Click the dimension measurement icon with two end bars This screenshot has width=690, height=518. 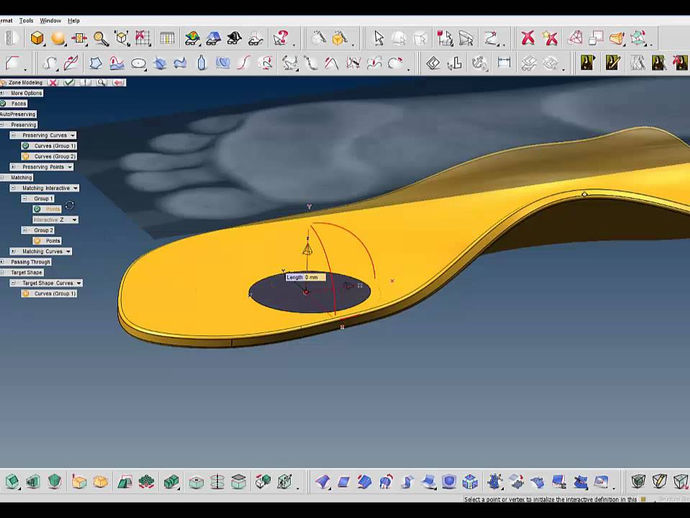(x=503, y=63)
